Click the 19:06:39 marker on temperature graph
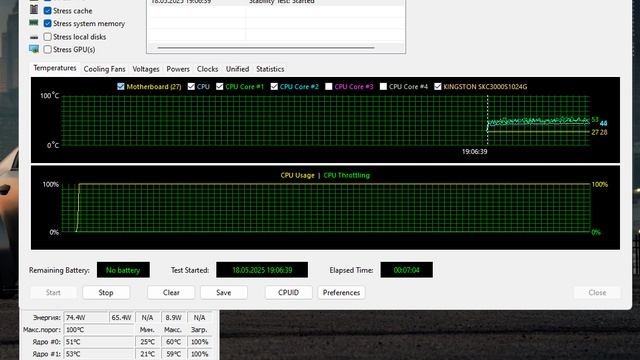640x360 pixels. point(474,151)
